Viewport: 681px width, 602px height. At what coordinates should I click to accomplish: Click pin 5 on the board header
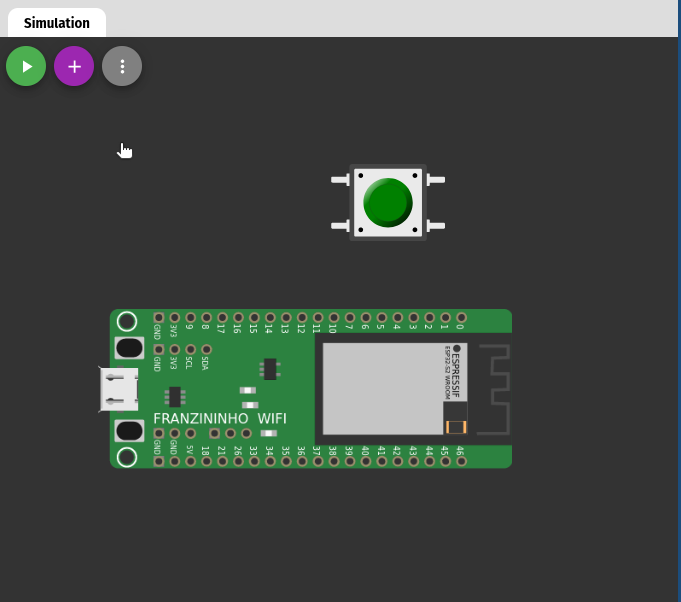(x=382, y=318)
